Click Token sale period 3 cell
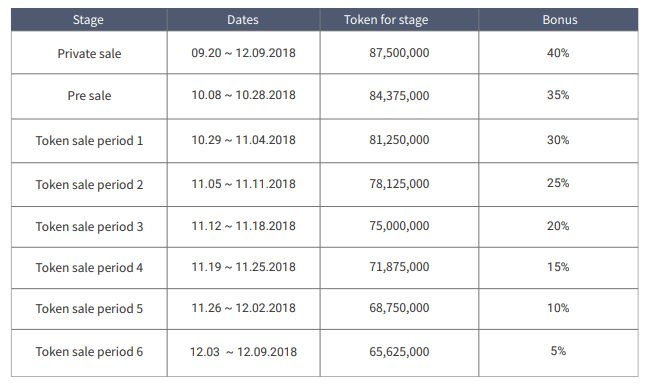Screen dimensions: 649x386 click(x=89, y=227)
